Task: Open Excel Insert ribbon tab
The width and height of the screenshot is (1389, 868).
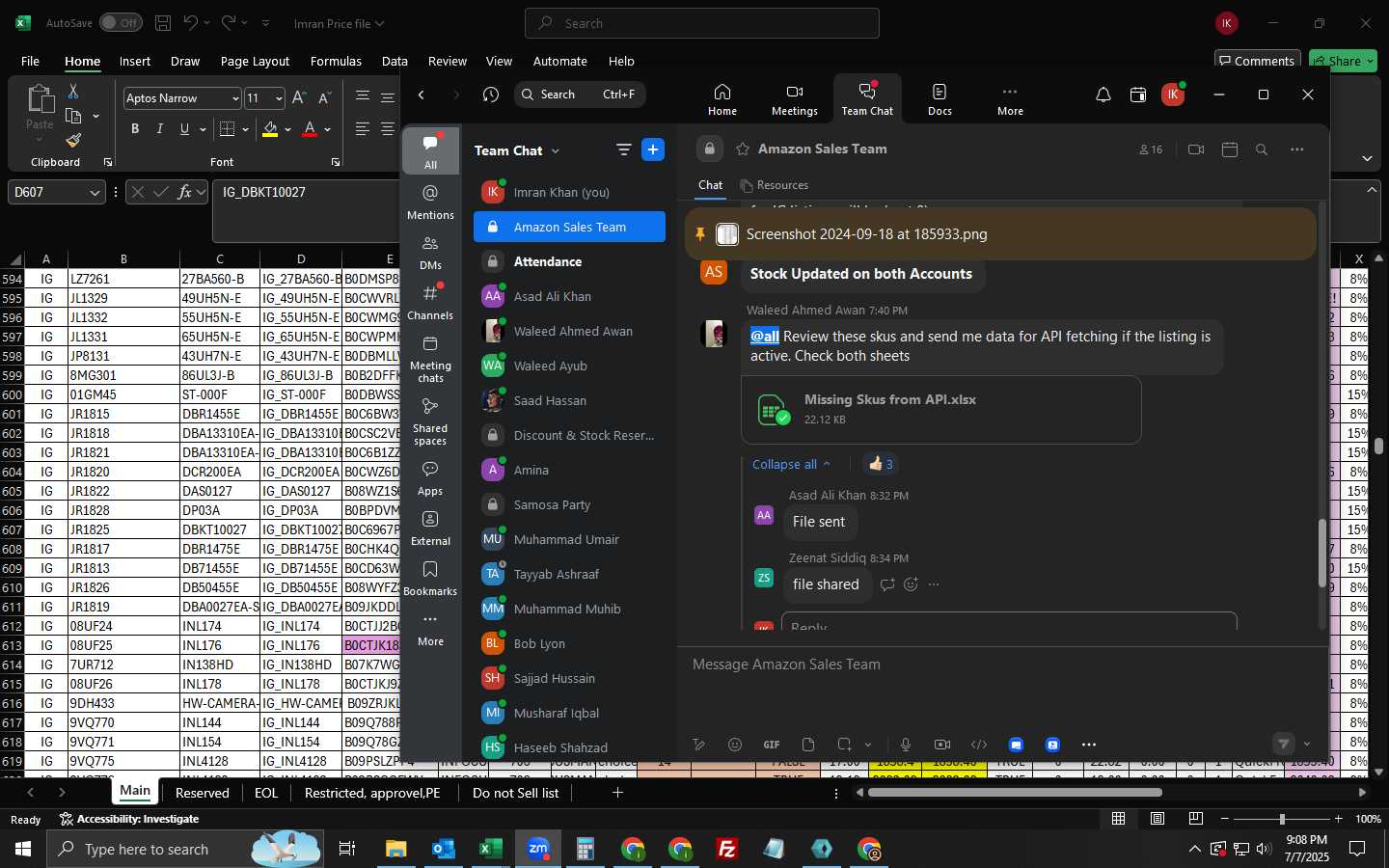Action: click(x=135, y=61)
